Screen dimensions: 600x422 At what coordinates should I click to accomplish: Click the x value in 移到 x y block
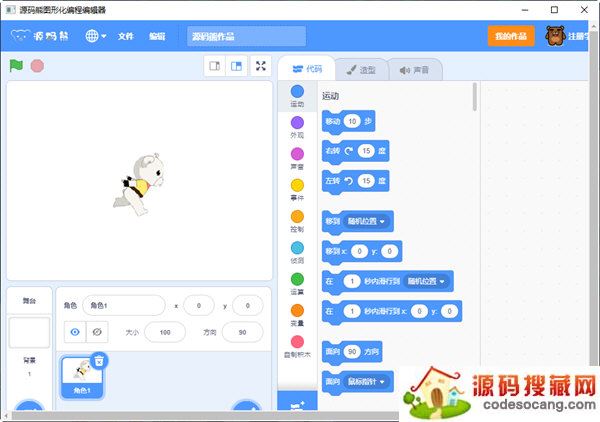pos(359,251)
